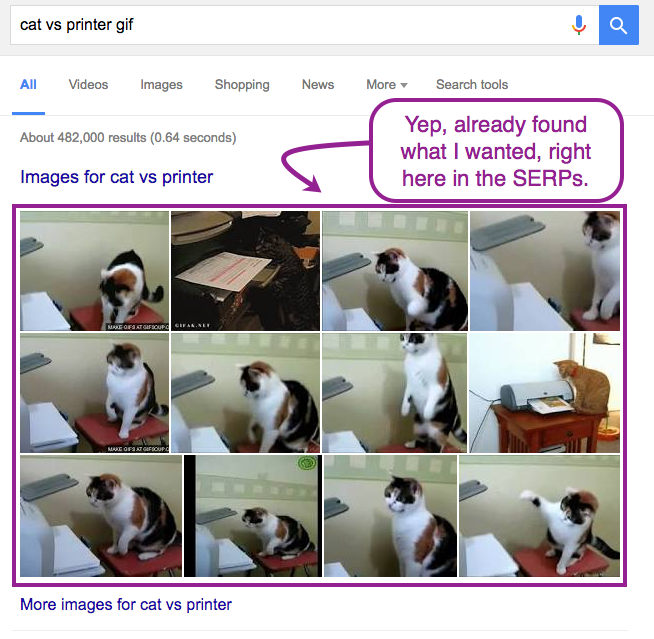Viewport: 654px width, 639px height.
Task: Open 'Images for cat vs printer' link
Action: [x=116, y=177]
